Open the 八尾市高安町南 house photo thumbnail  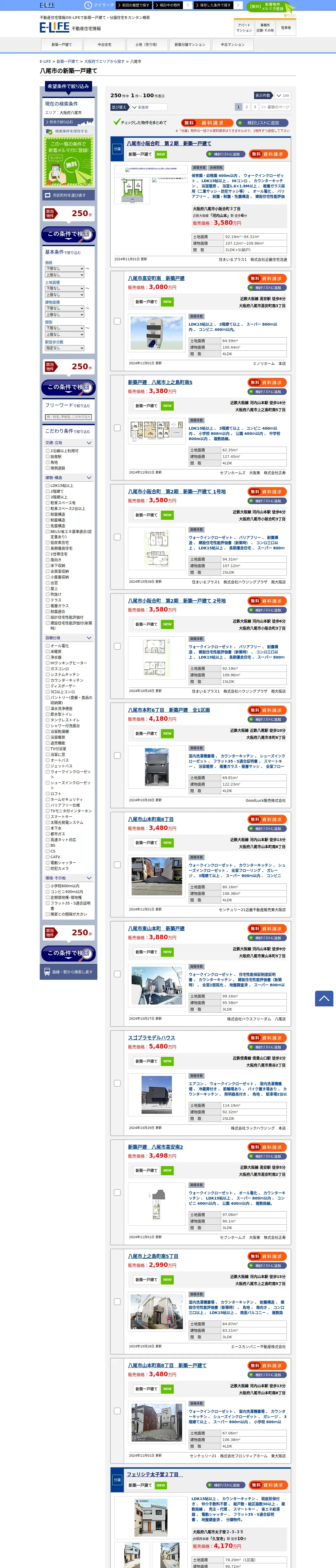coord(157,332)
